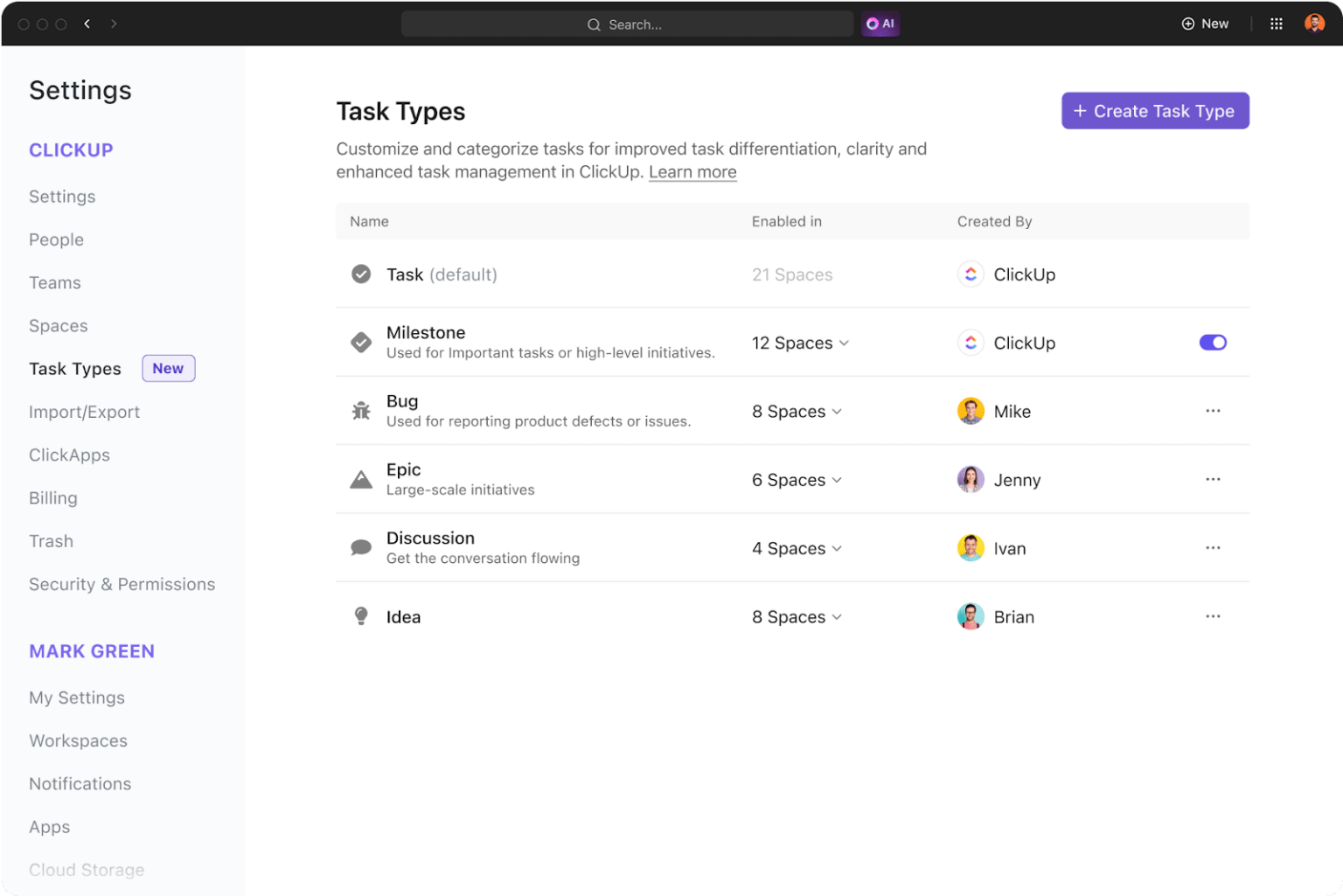This screenshot has width=1343, height=896.
Task: Click Mike's profile avatar
Action: point(971,410)
